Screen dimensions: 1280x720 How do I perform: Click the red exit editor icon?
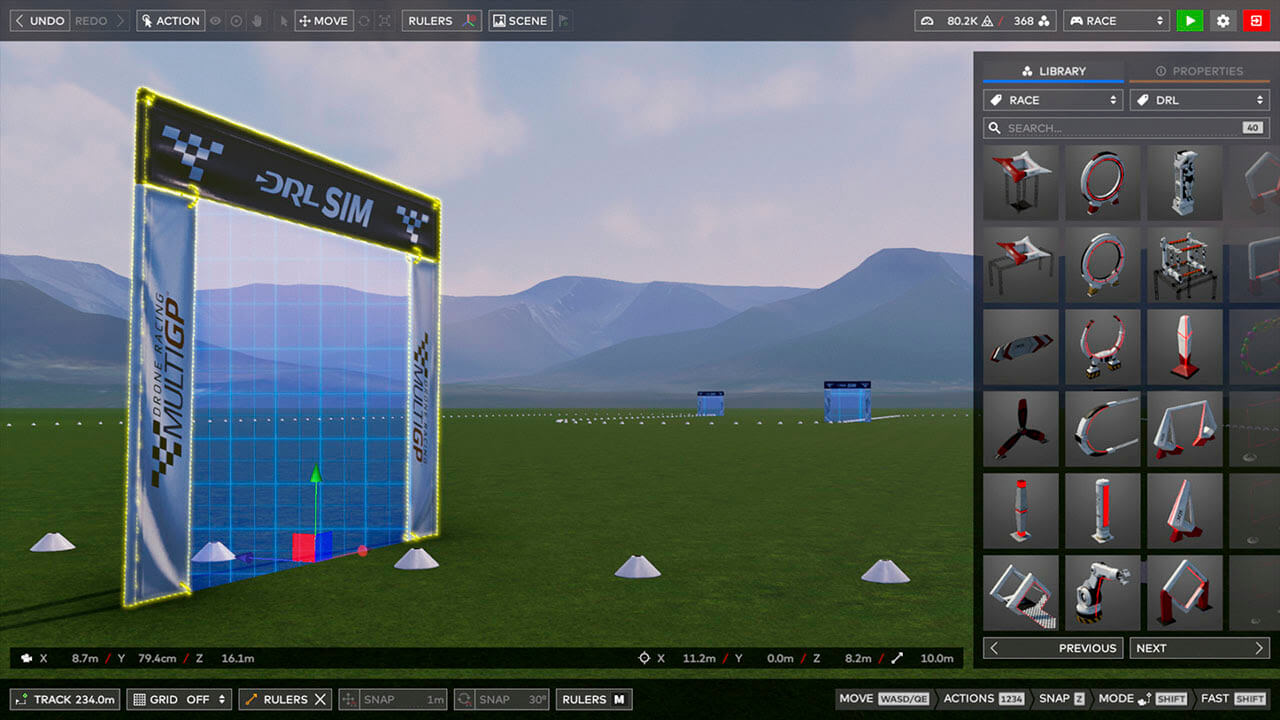(x=1256, y=20)
